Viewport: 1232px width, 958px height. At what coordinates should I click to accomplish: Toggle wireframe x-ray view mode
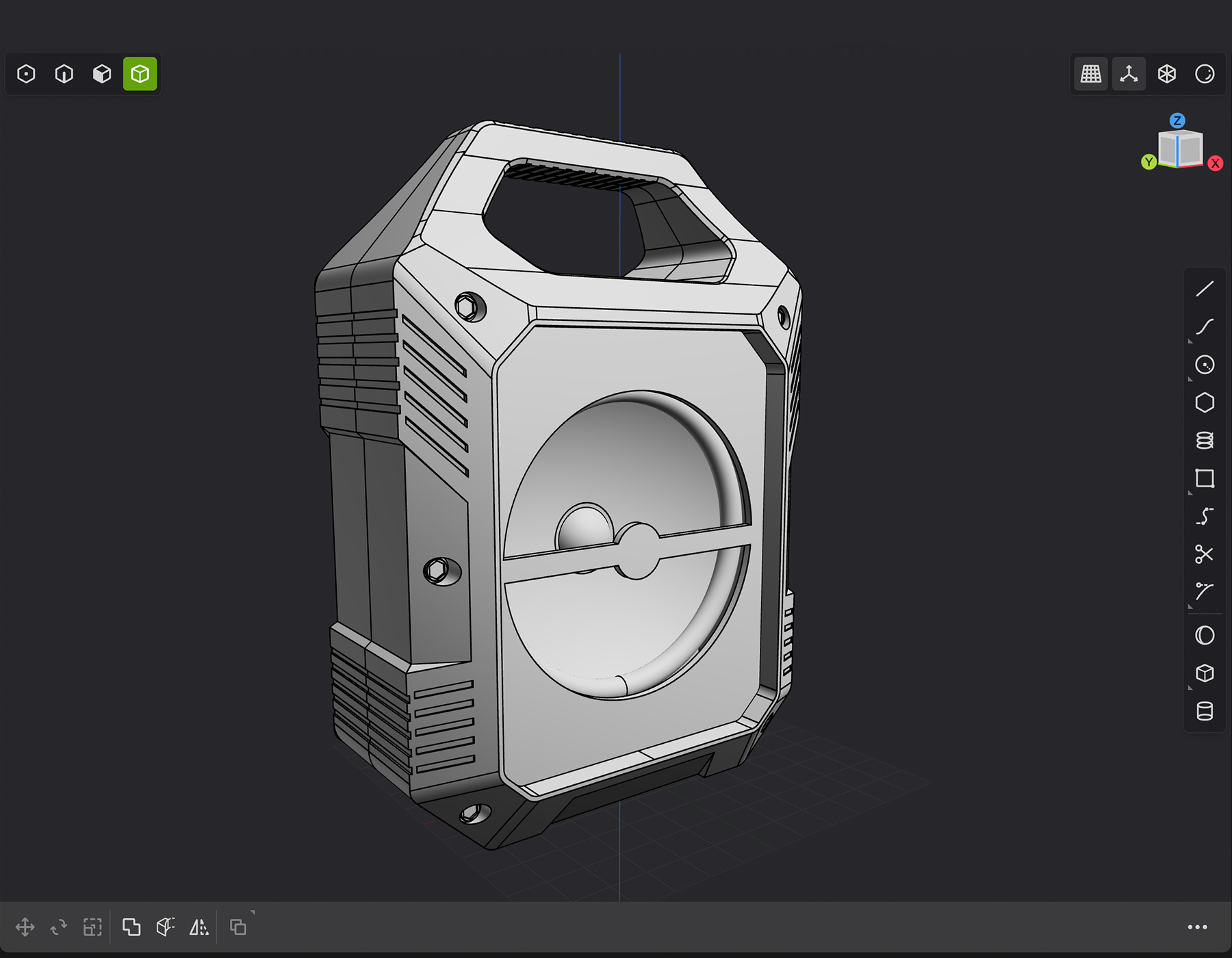coord(1166,74)
